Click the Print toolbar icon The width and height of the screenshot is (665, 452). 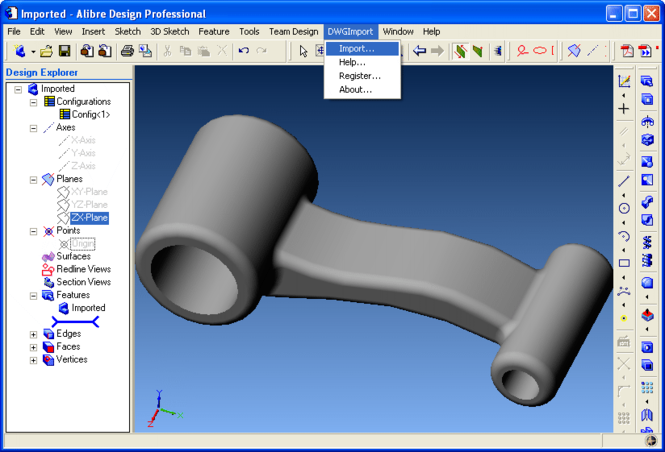click(x=128, y=51)
